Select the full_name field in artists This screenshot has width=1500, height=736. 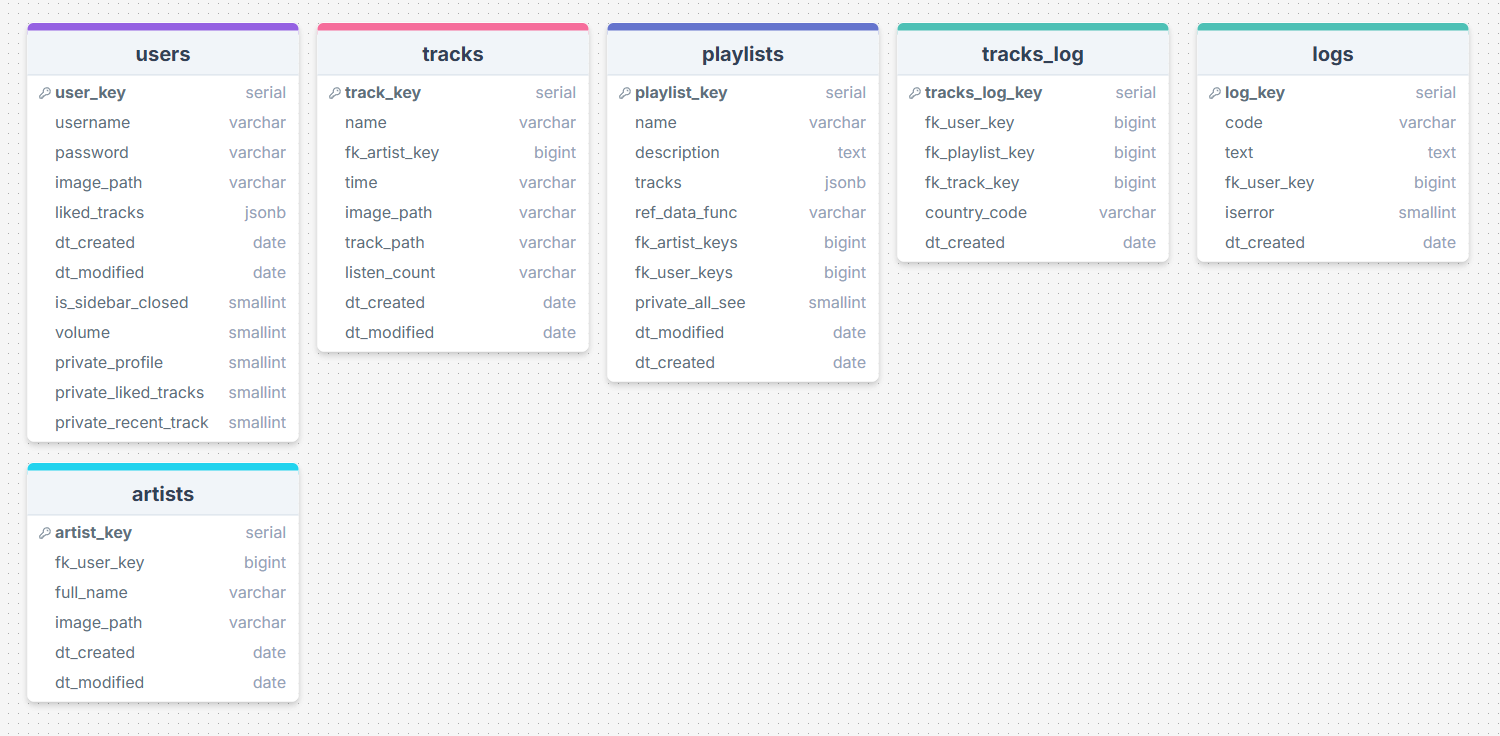click(91, 593)
